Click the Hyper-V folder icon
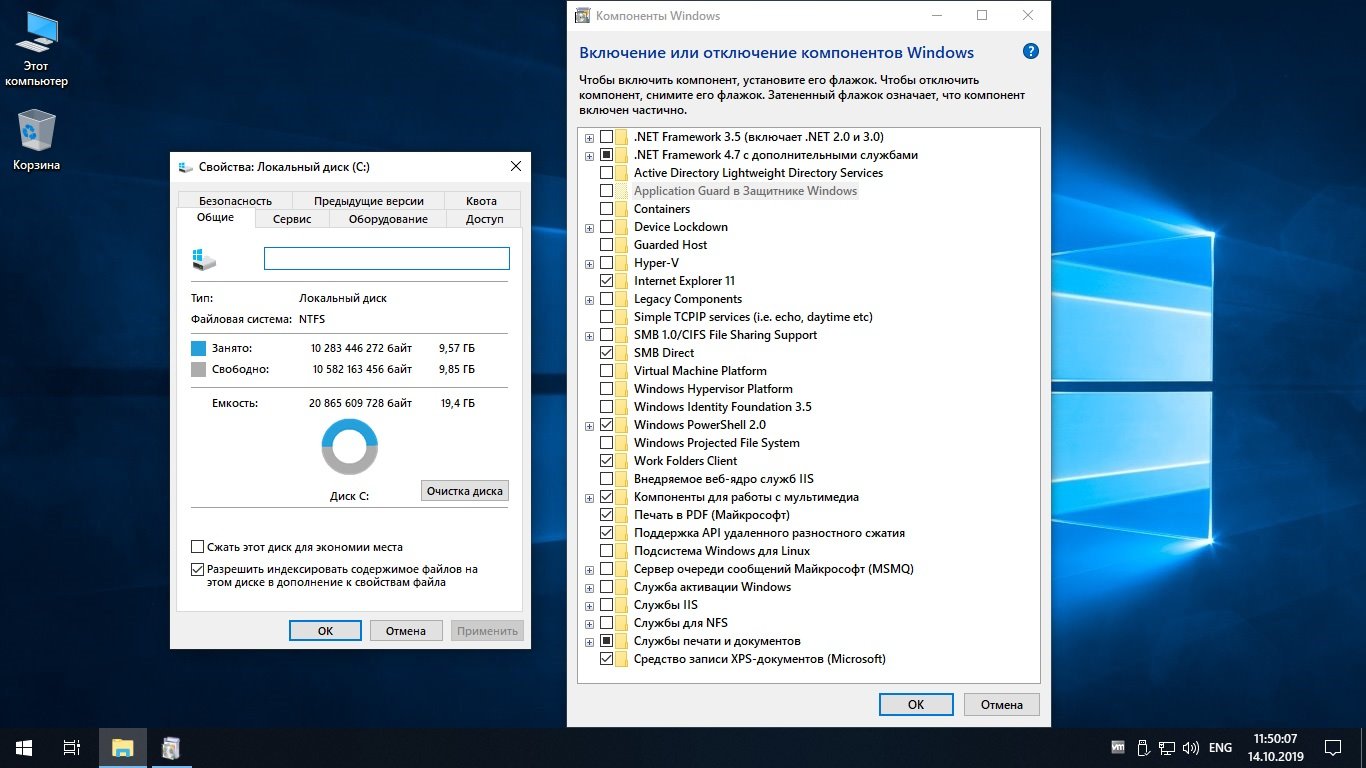This screenshot has width=1366, height=768. pos(622,263)
